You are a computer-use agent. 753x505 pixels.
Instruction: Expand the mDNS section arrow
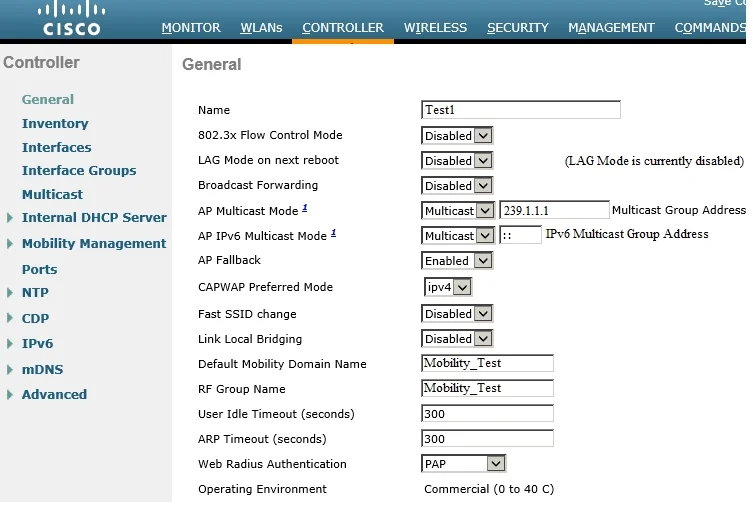(x=10, y=370)
